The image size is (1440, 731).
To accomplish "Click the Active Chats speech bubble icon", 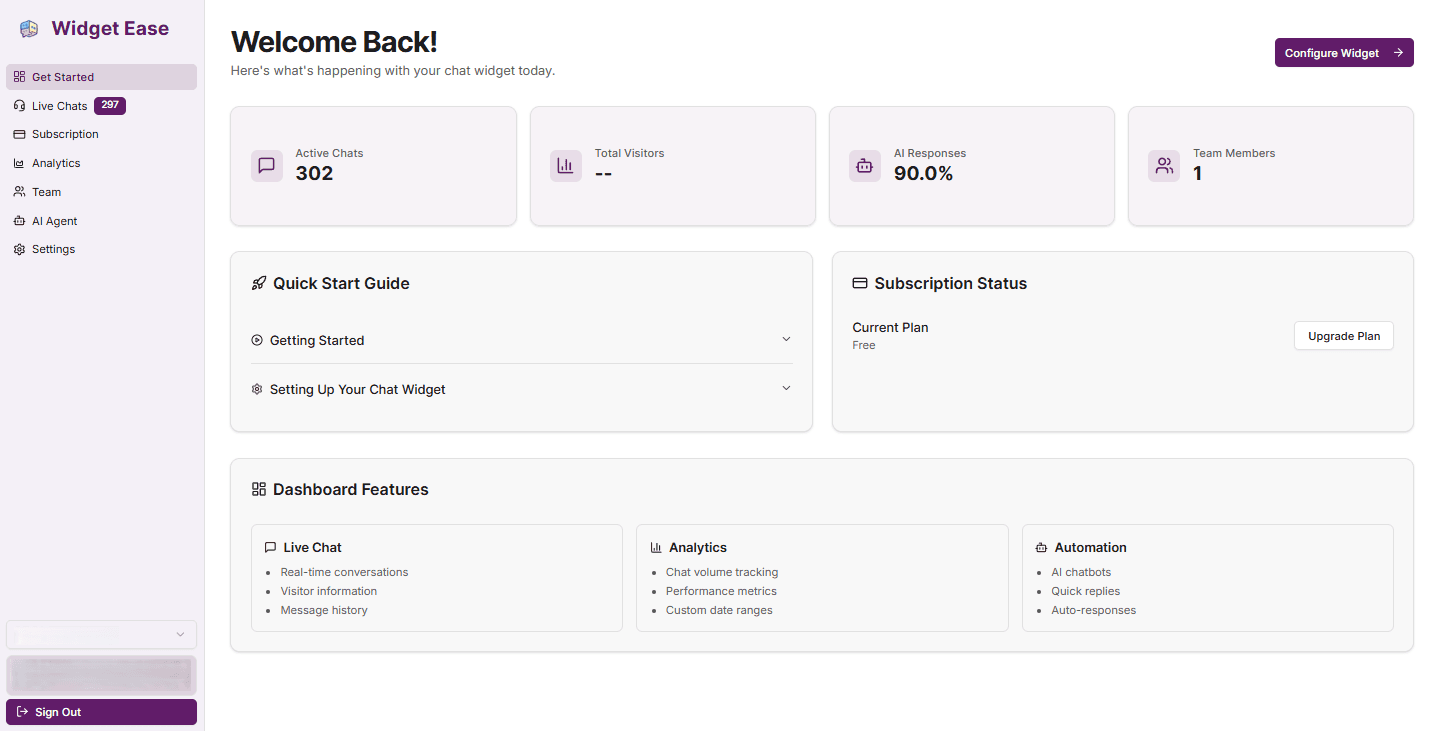I will point(266,165).
